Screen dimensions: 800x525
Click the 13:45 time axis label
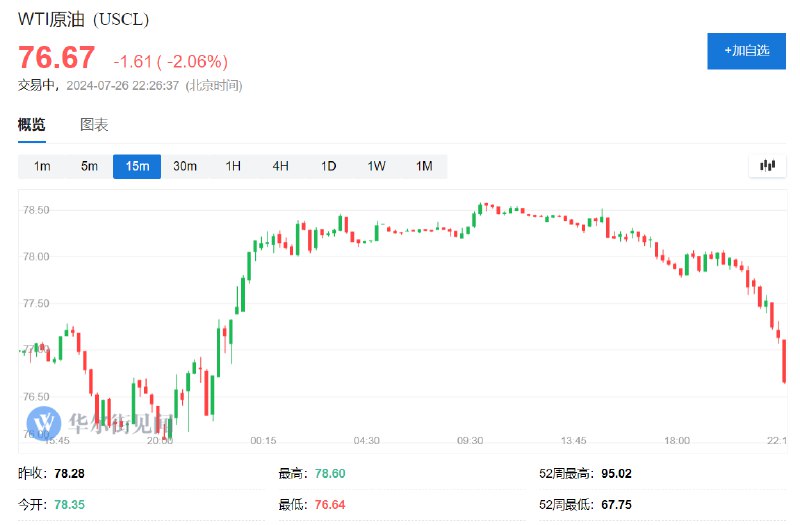click(x=573, y=440)
